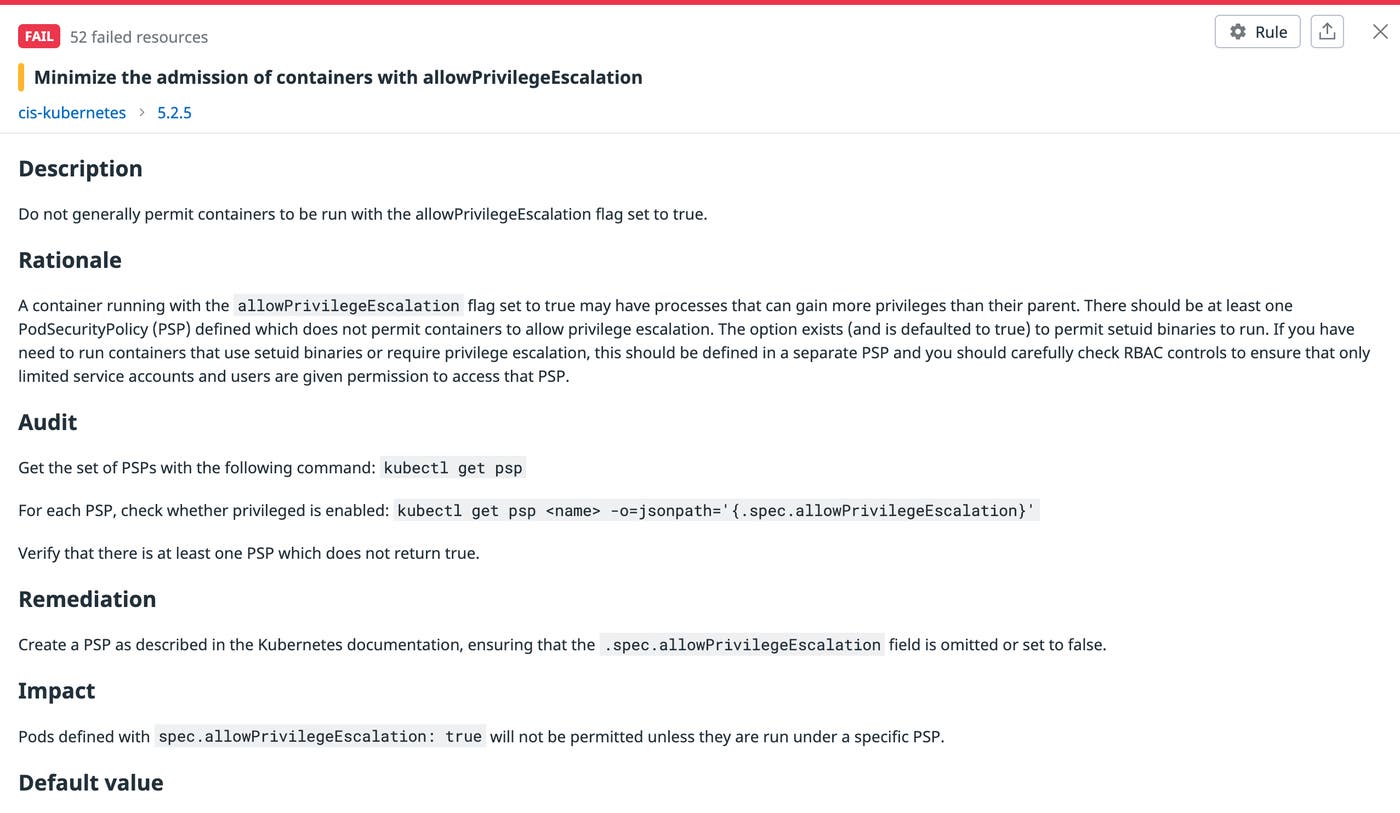Click the kubectl get psp code snippet under Audit
1400x813 pixels.
(452, 467)
